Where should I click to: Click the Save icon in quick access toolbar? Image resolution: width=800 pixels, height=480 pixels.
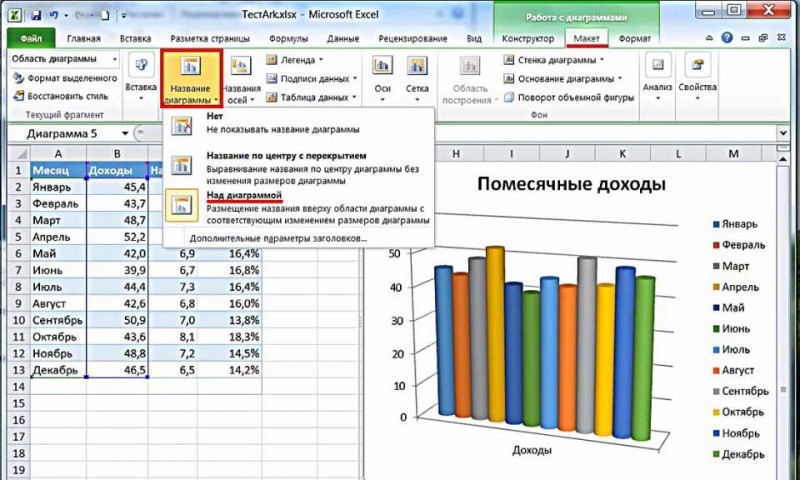pos(36,15)
